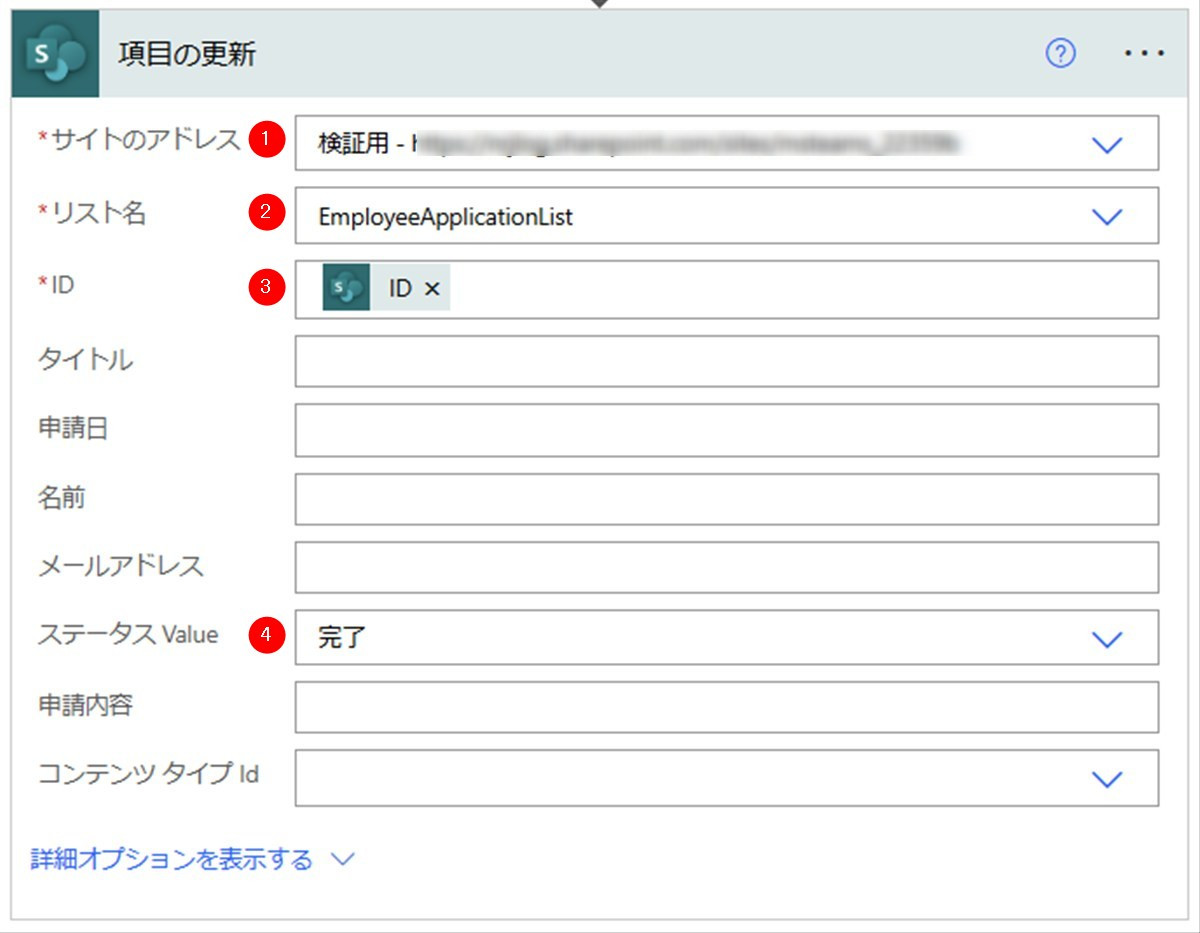This screenshot has width=1200, height=933.
Task: Click red step marker number 1
Action: pyautogui.click(x=265, y=141)
